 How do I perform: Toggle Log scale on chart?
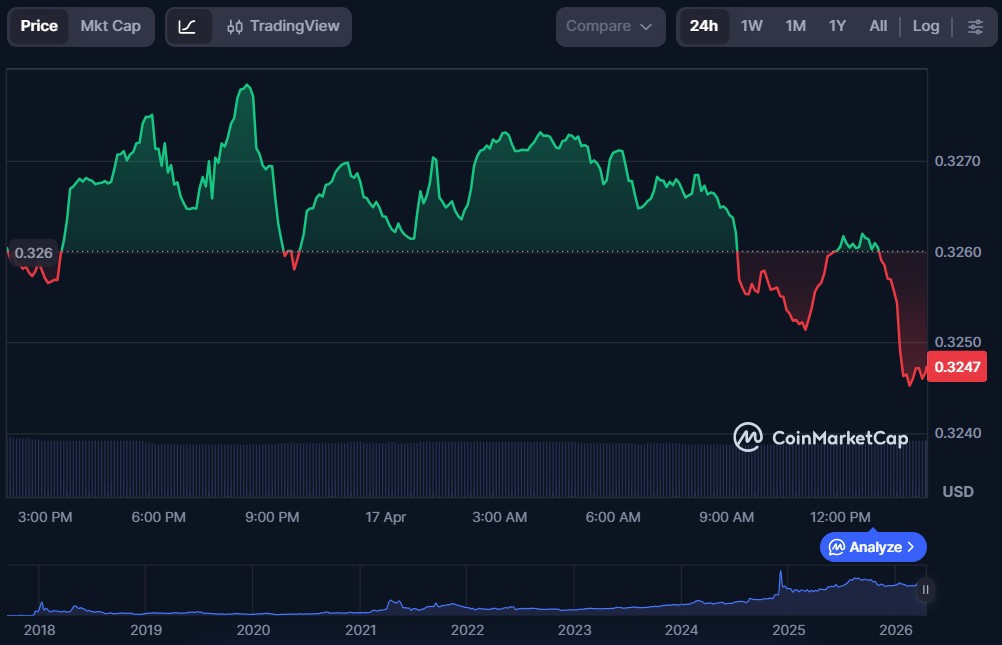pyautogui.click(x=925, y=27)
